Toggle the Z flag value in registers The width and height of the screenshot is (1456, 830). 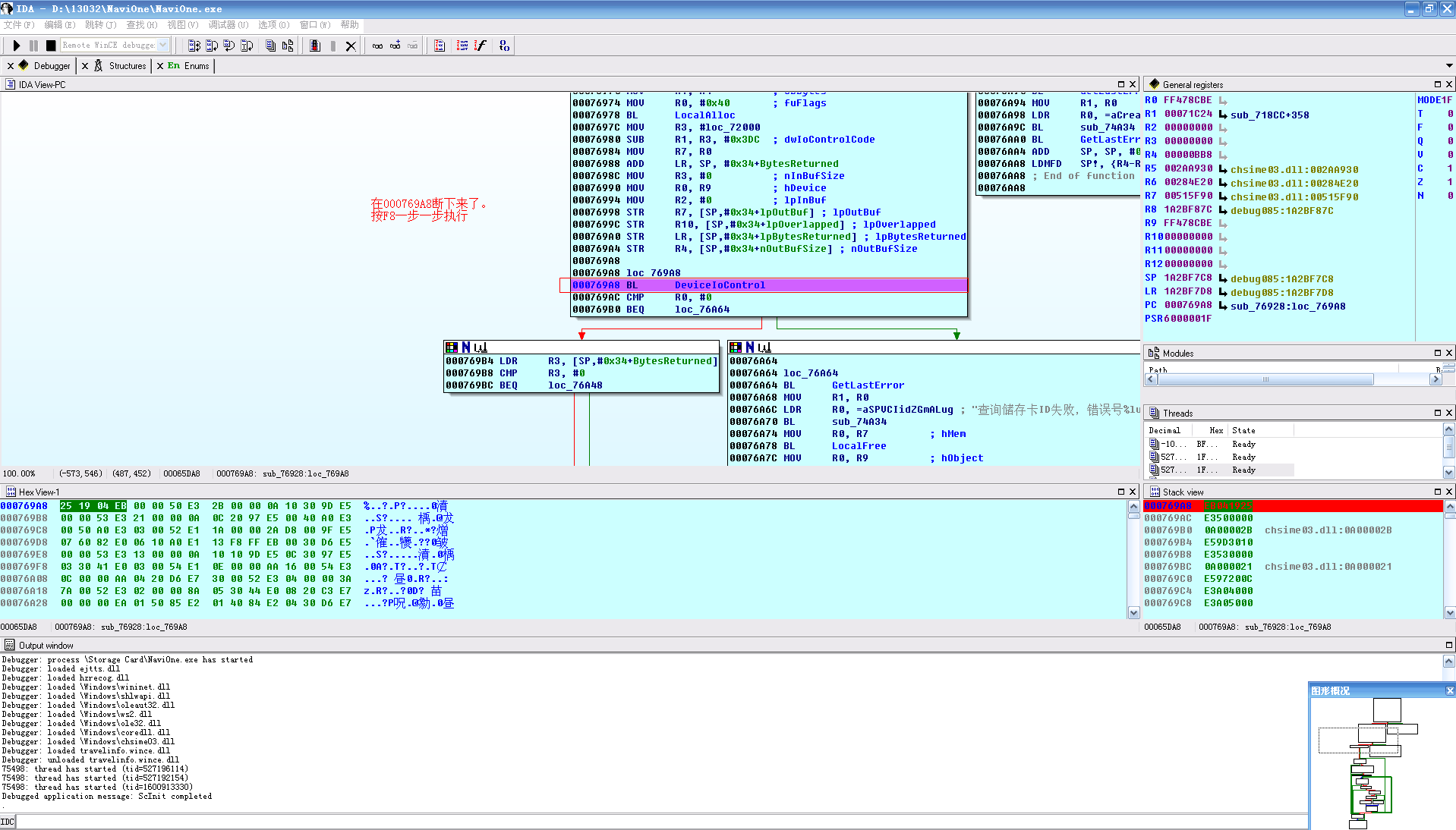point(1449,182)
